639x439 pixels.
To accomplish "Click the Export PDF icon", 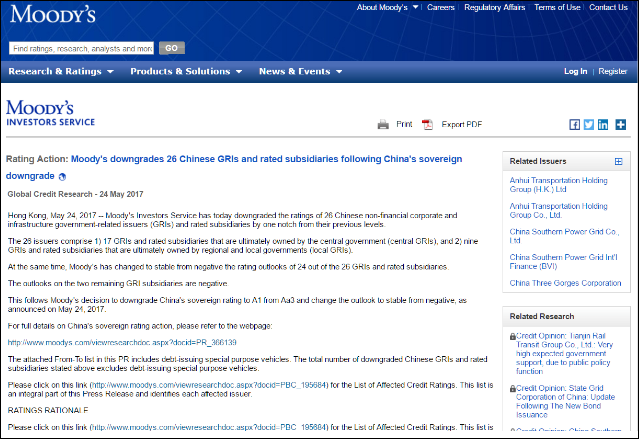I will (x=427, y=125).
